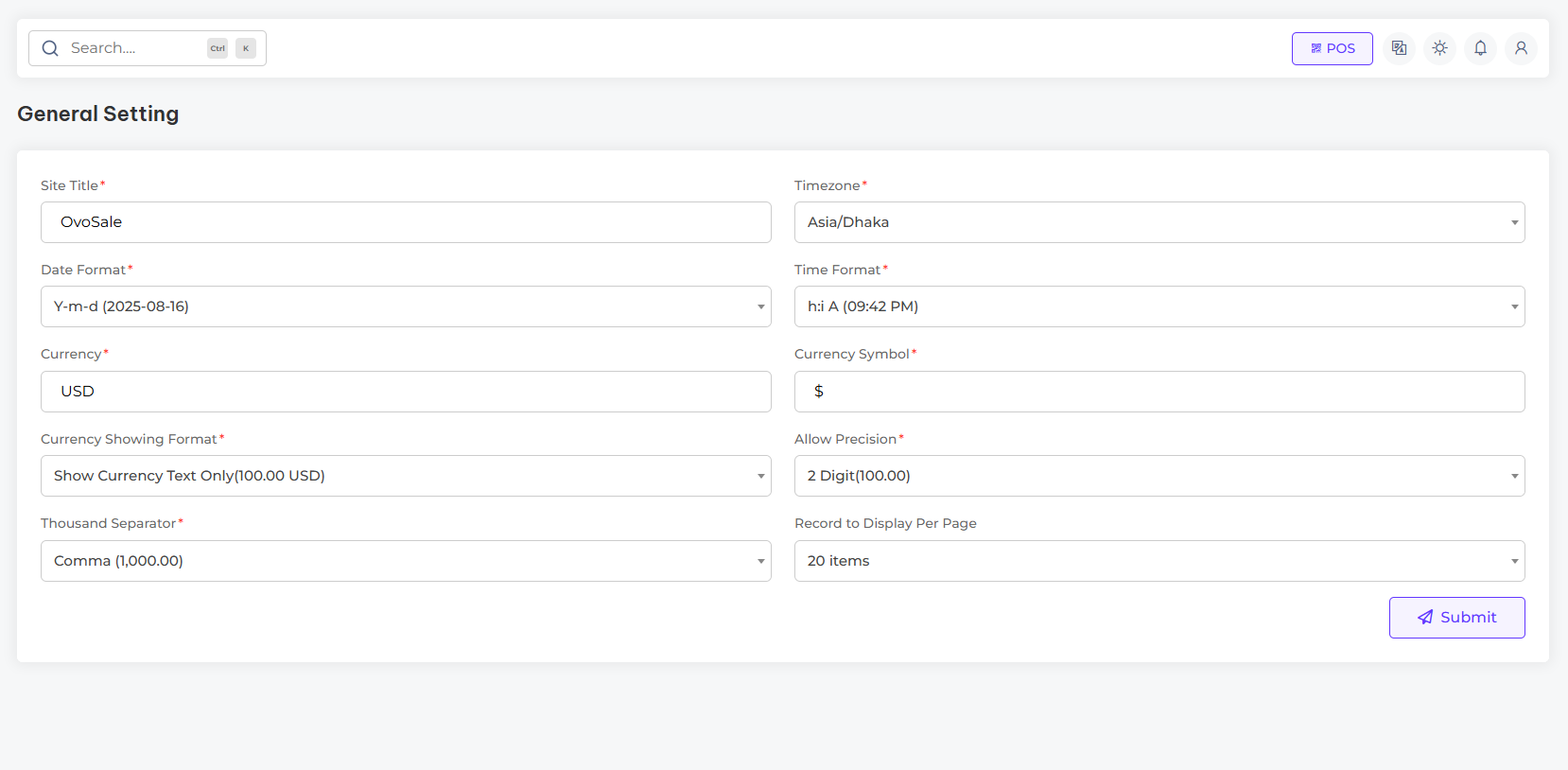Open notifications bell icon
Viewport: 1568px width, 770px height.
pos(1480,48)
